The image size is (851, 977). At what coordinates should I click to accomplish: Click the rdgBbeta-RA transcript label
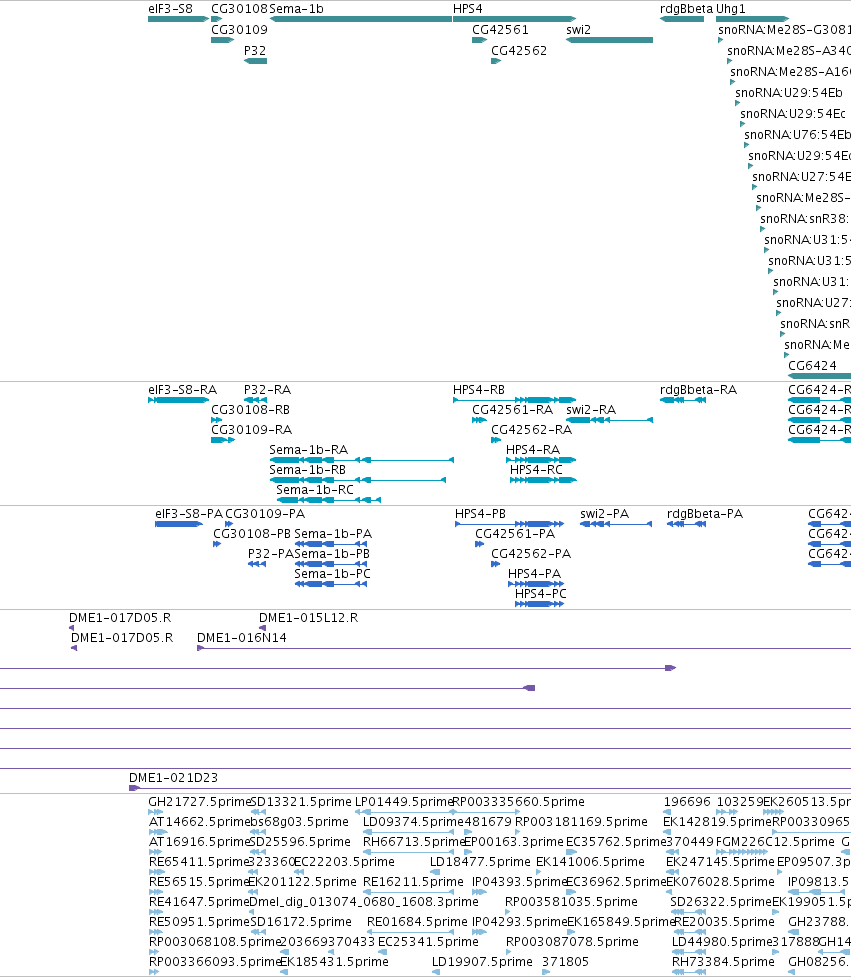point(698,390)
